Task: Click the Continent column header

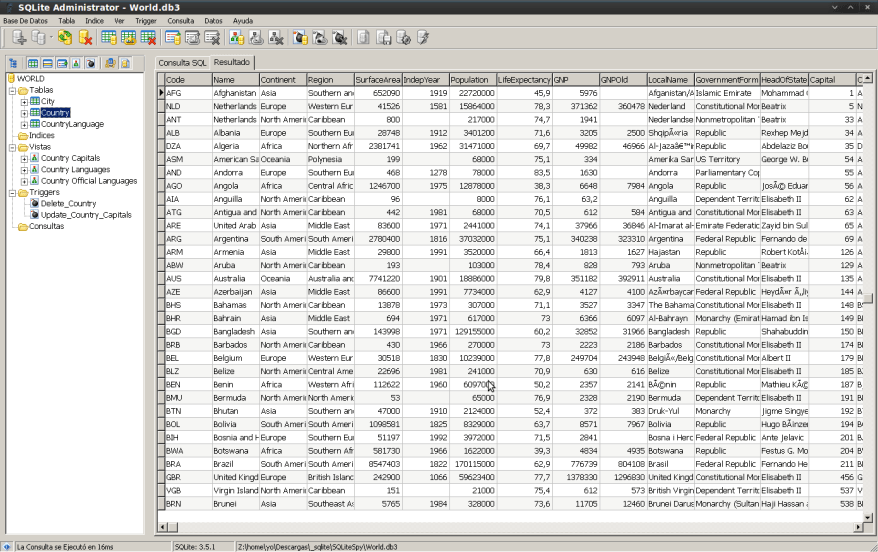Action: 278,79
